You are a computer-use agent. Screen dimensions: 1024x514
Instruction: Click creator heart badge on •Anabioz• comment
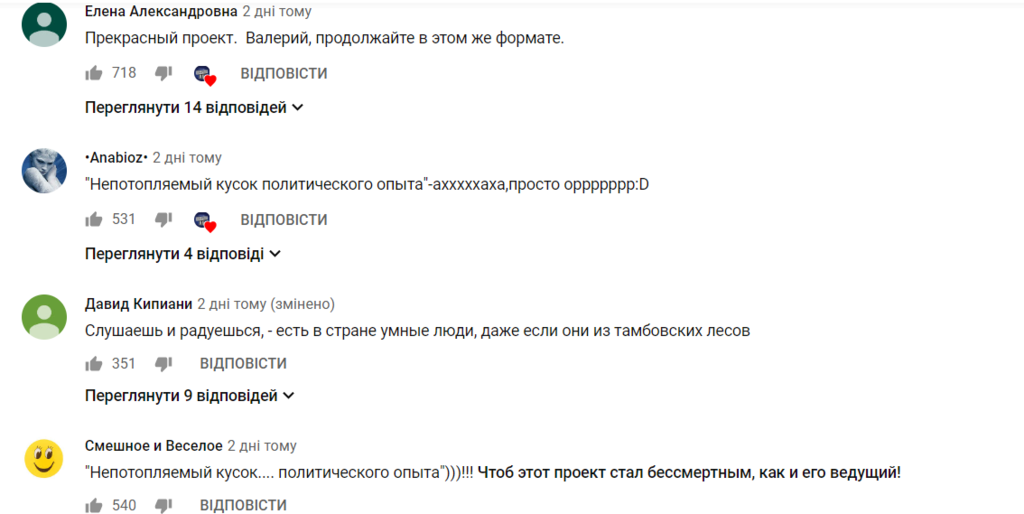point(204,221)
